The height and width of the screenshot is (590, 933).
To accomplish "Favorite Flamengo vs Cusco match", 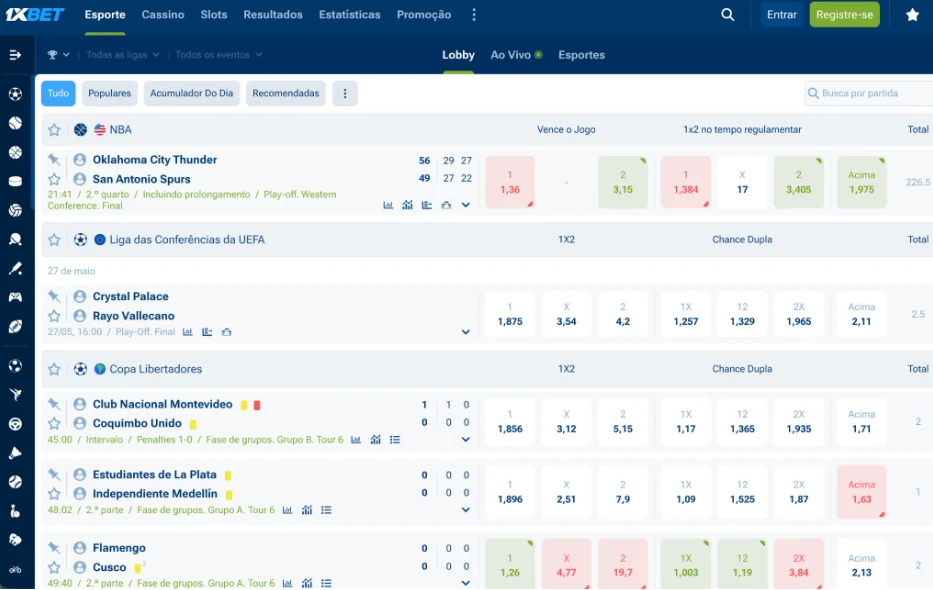I will coord(54,567).
